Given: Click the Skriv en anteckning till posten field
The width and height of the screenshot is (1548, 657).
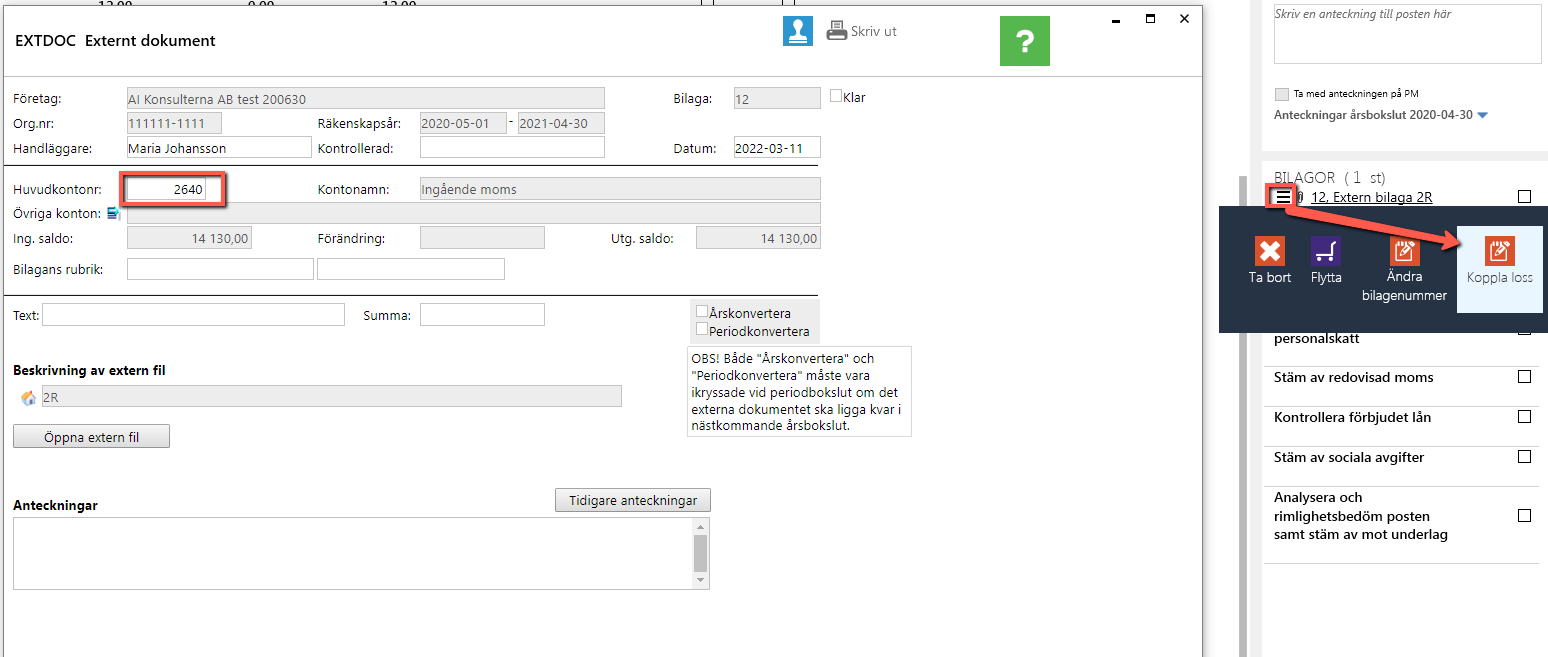Looking at the screenshot, I should [1408, 34].
